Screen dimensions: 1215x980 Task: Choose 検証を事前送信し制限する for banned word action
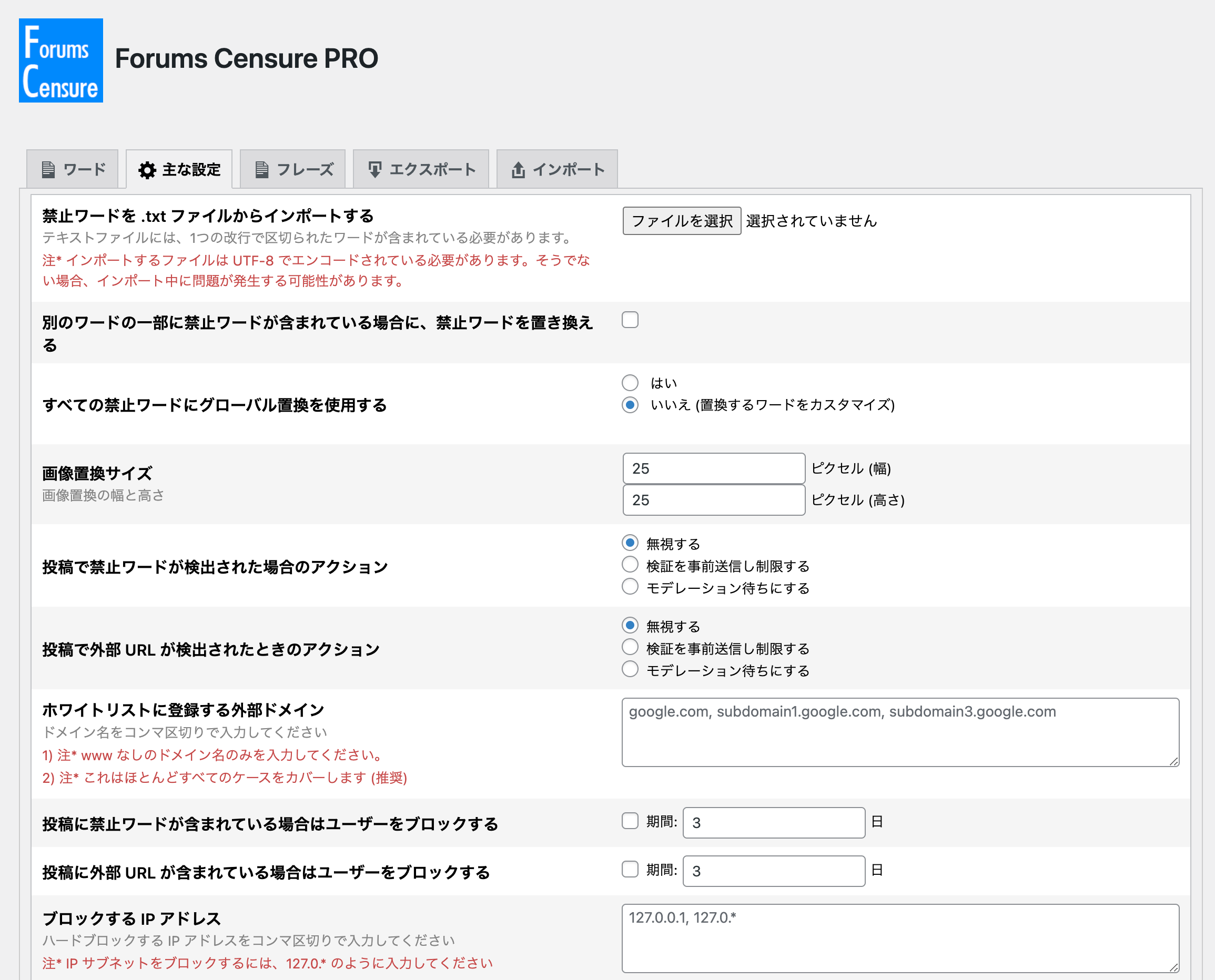point(630,565)
